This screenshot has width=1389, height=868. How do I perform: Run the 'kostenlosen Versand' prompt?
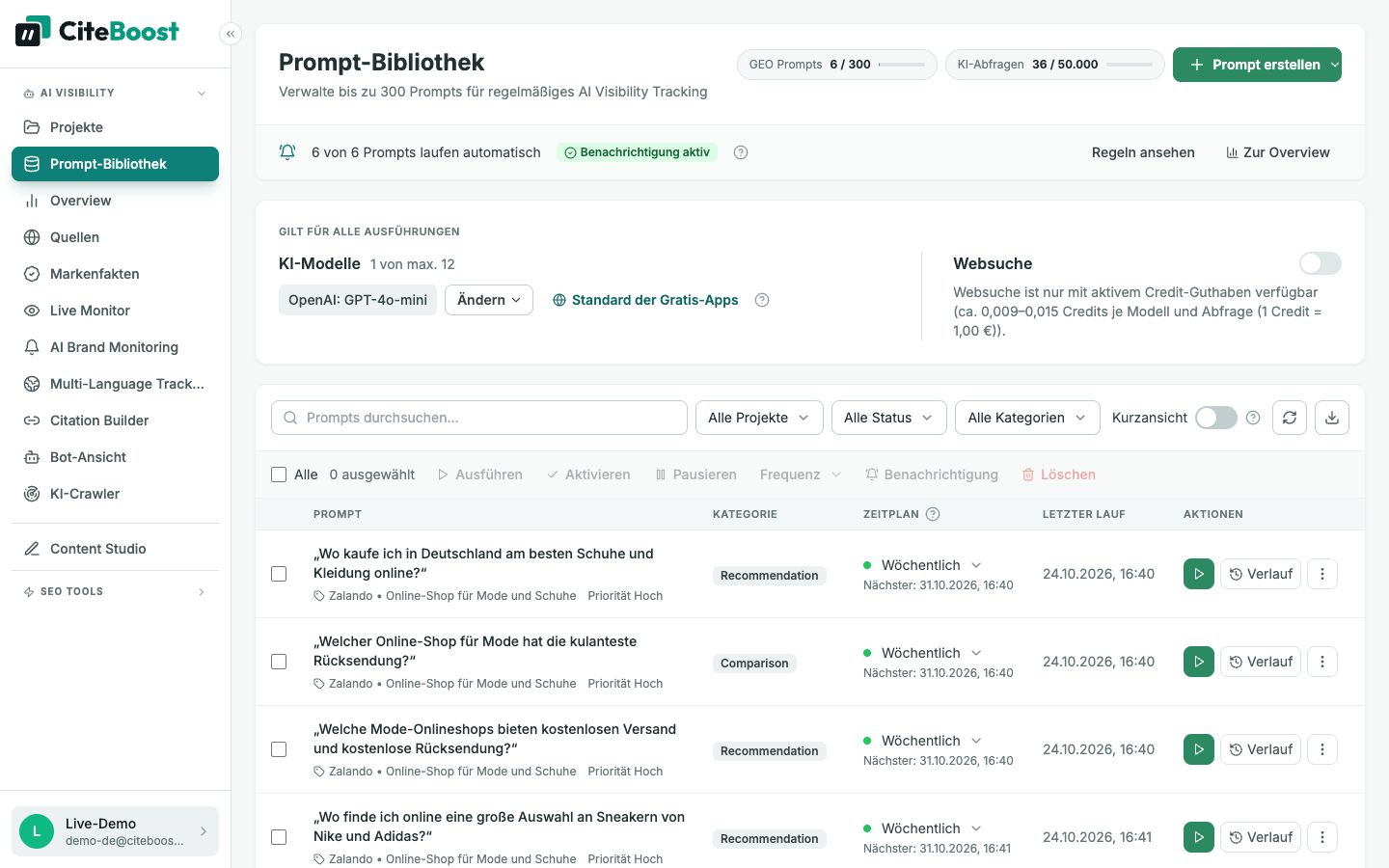(1199, 749)
